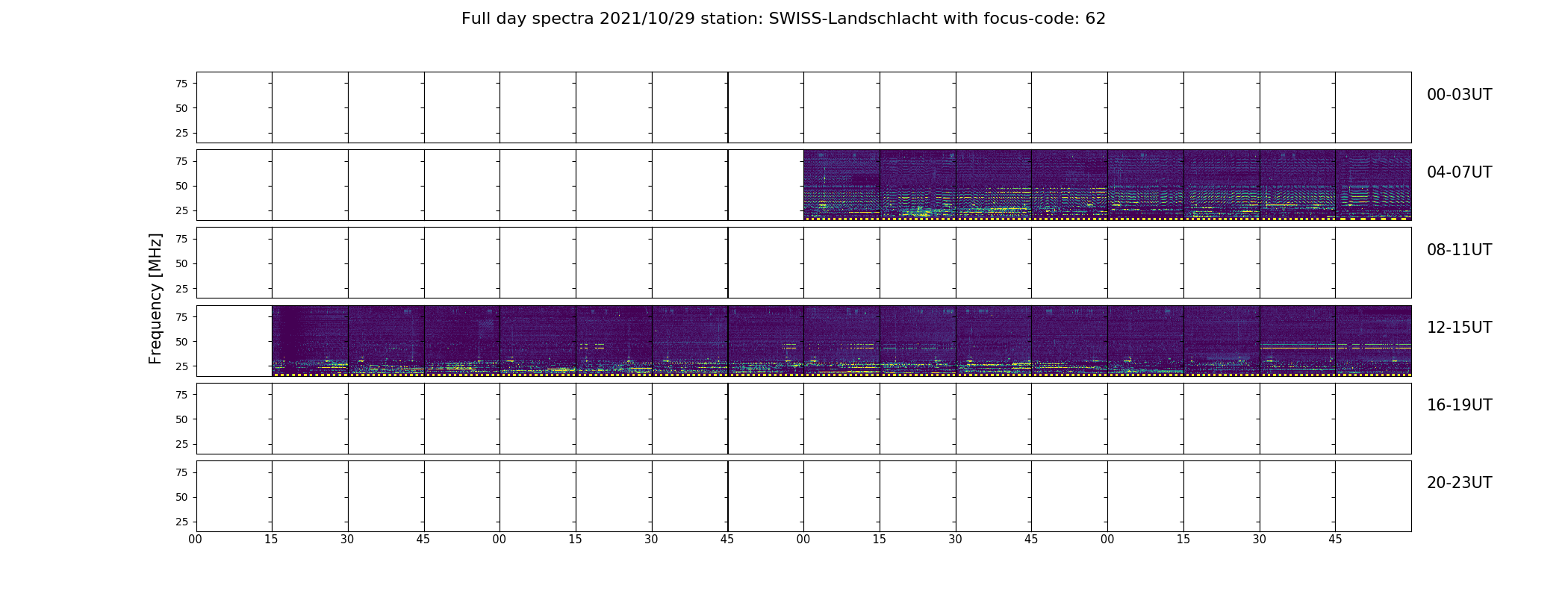Click the 25 tick label of the 08-11UT row
This screenshot has width=1568, height=597.
coord(181,288)
